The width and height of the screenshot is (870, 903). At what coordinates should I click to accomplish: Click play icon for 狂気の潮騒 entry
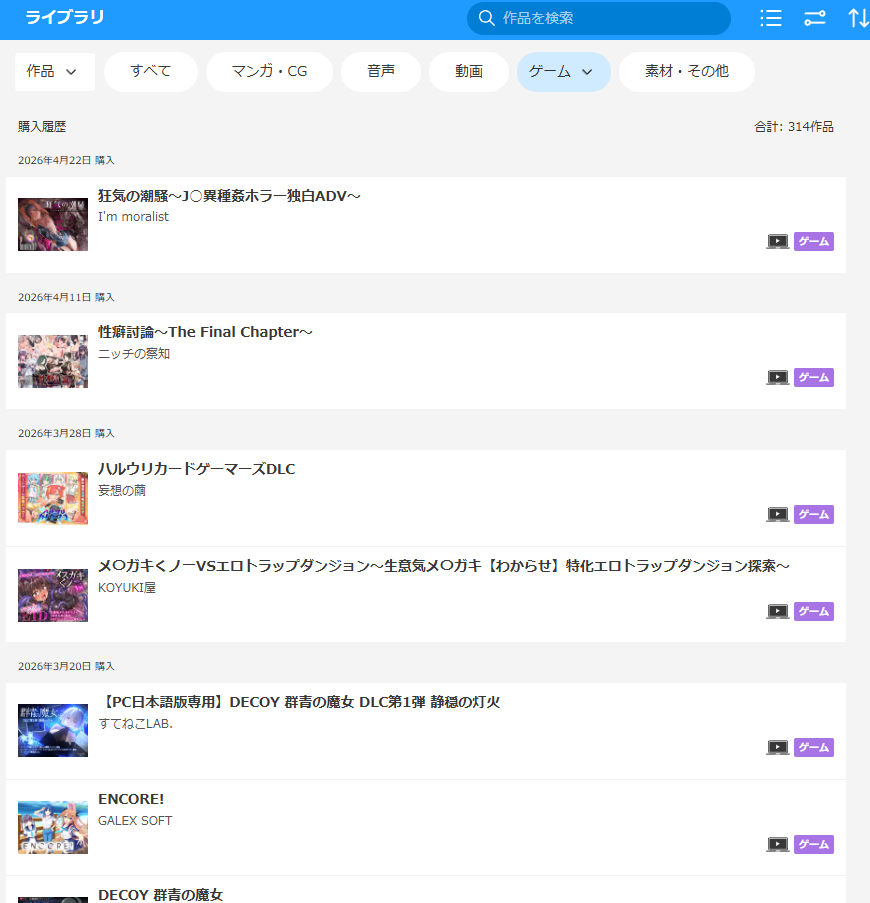pos(777,241)
